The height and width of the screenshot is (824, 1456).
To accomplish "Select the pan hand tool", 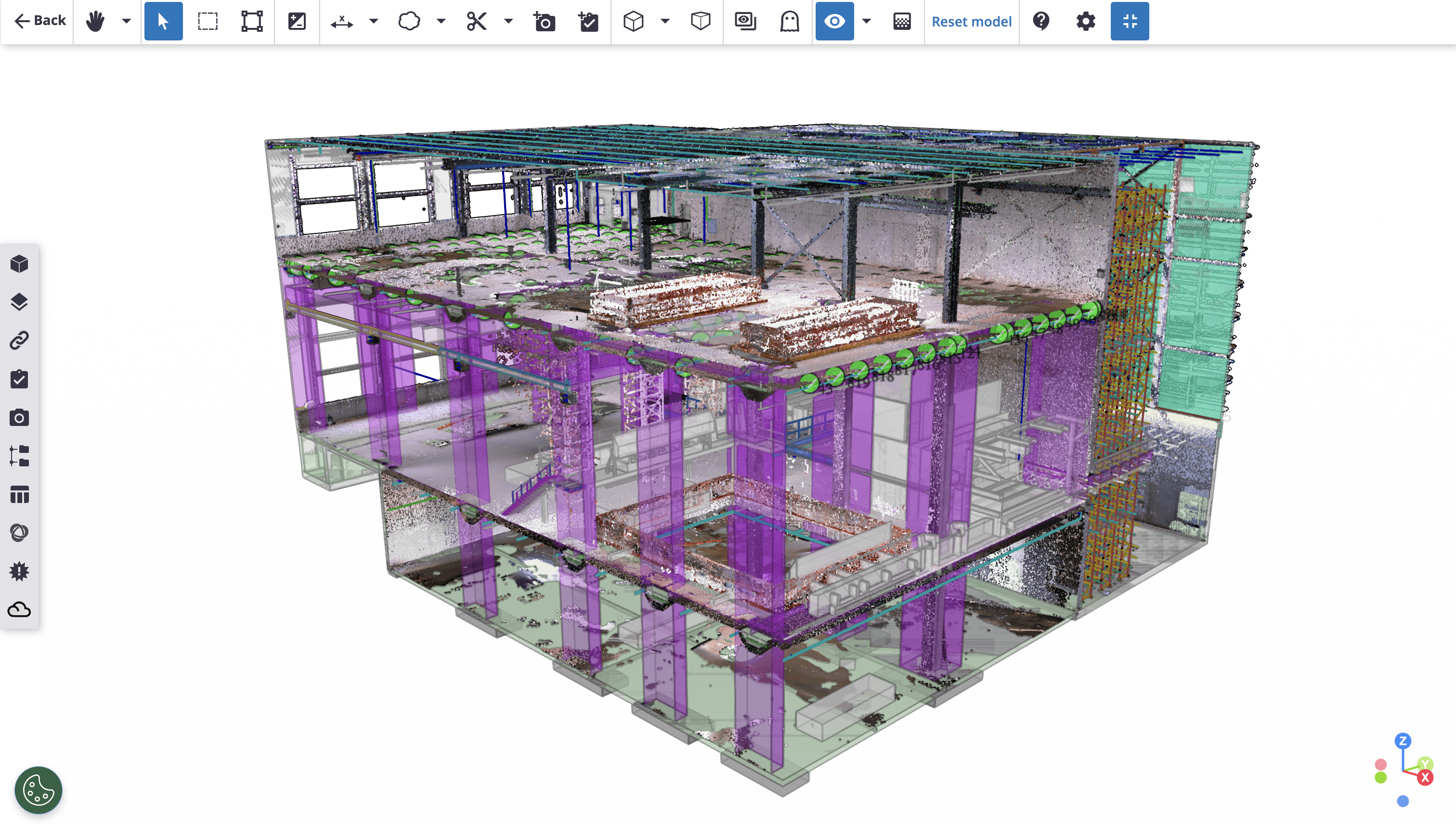I will click(x=95, y=22).
